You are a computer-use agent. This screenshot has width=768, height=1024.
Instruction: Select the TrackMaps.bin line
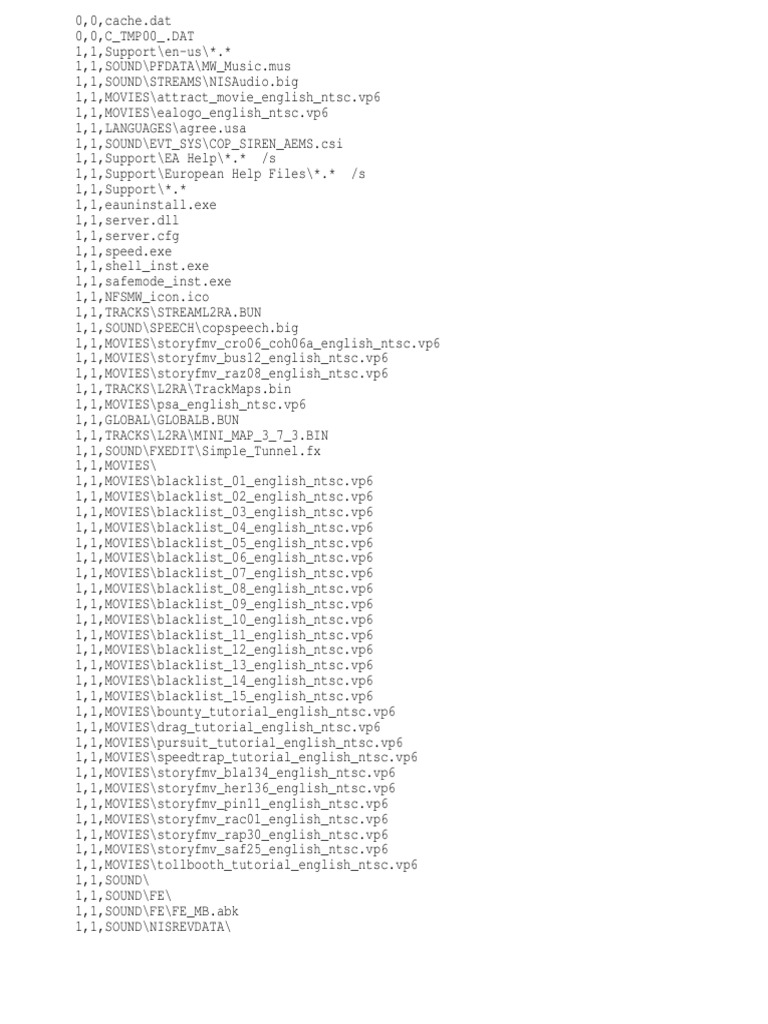tap(183, 389)
